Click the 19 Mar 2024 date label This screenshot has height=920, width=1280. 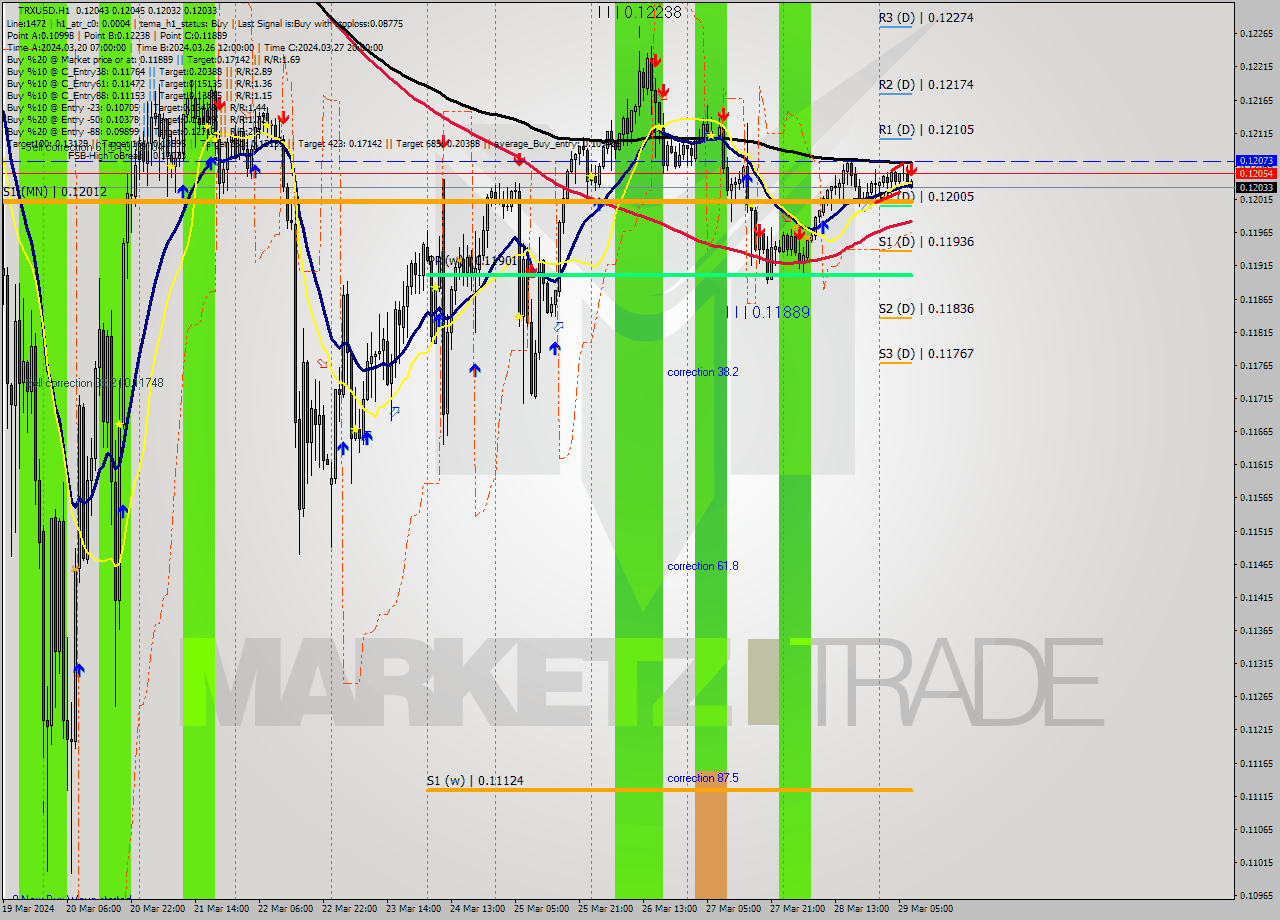coord(28,909)
